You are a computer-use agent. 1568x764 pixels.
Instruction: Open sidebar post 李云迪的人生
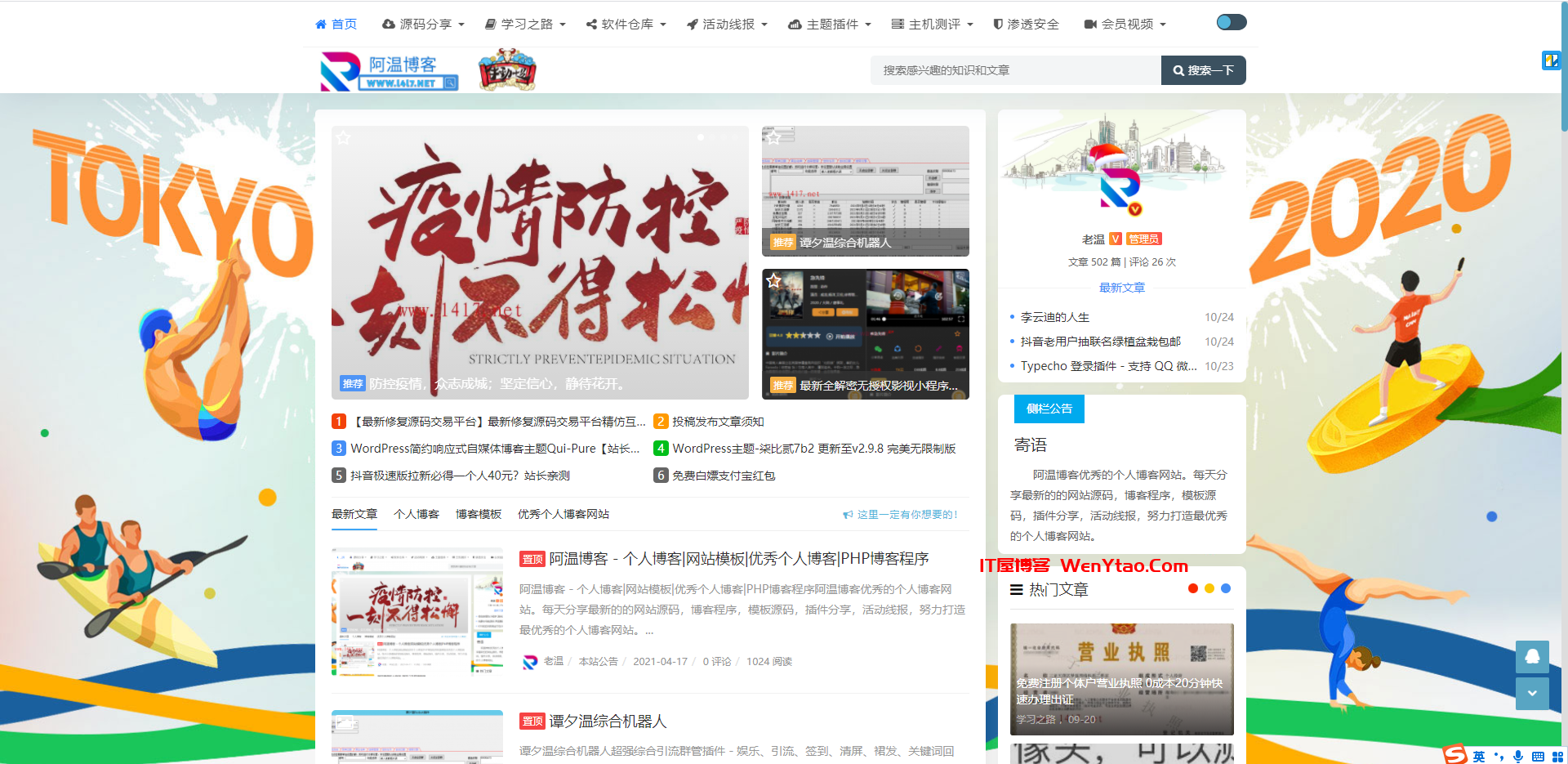click(1055, 317)
